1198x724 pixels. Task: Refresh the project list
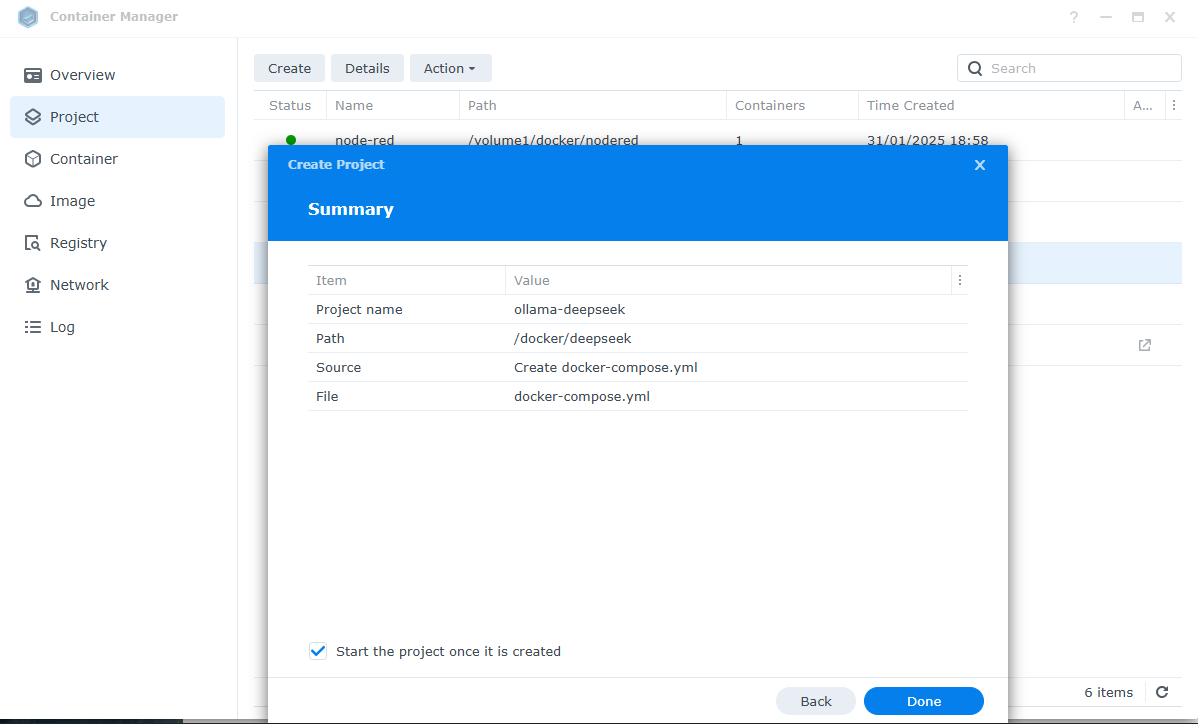coord(1162,692)
